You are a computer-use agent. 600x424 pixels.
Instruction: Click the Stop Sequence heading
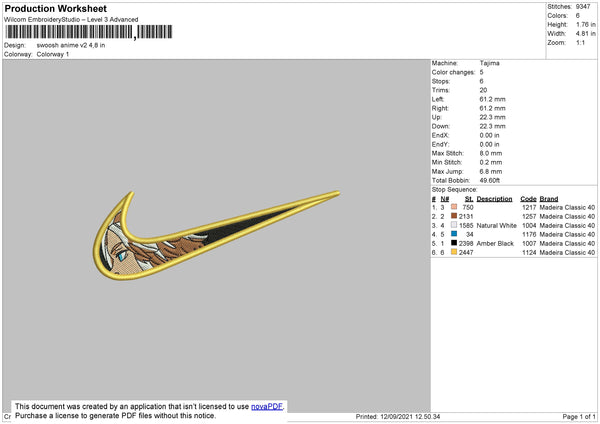click(455, 190)
